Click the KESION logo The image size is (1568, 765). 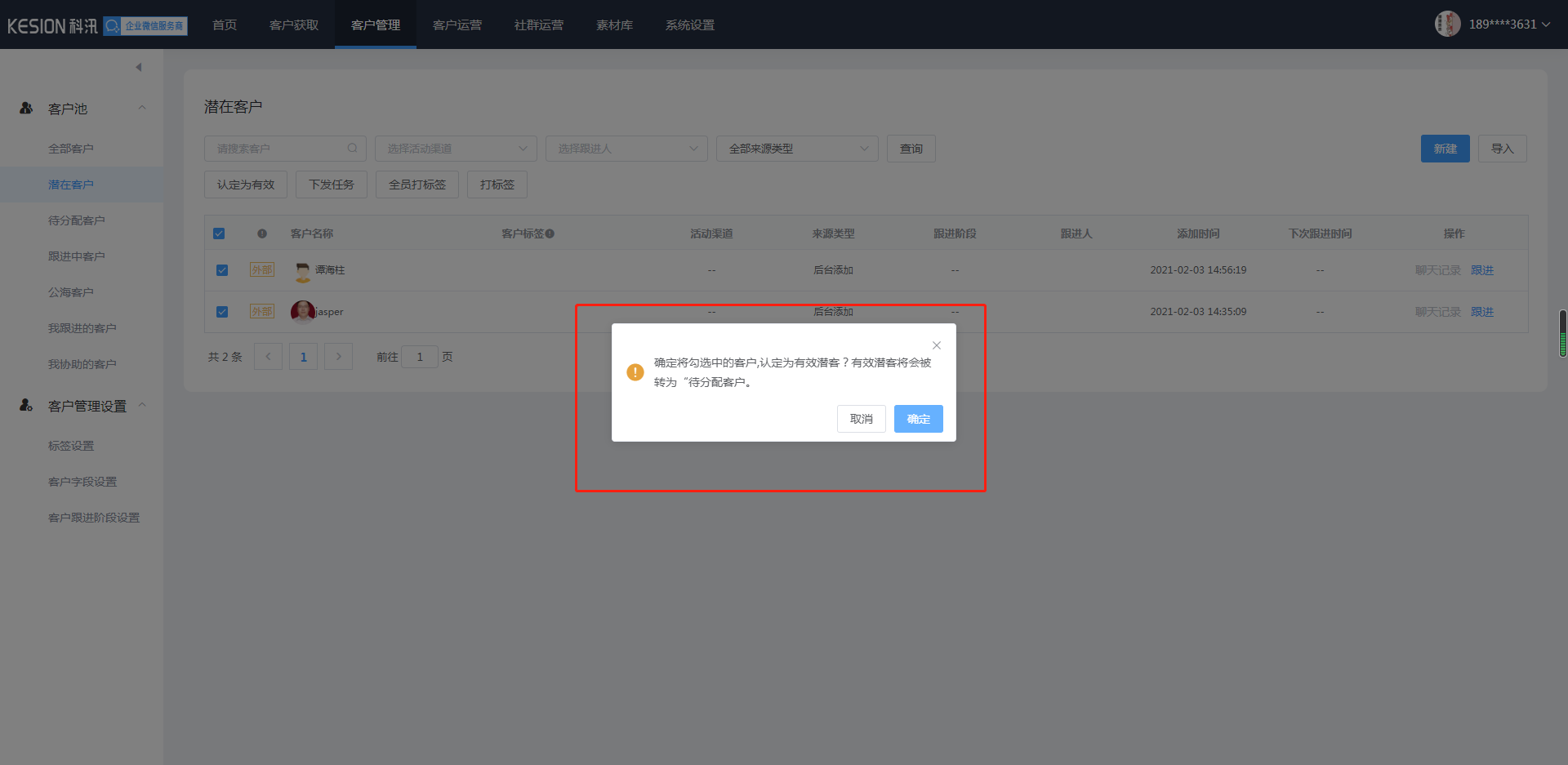coord(52,26)
